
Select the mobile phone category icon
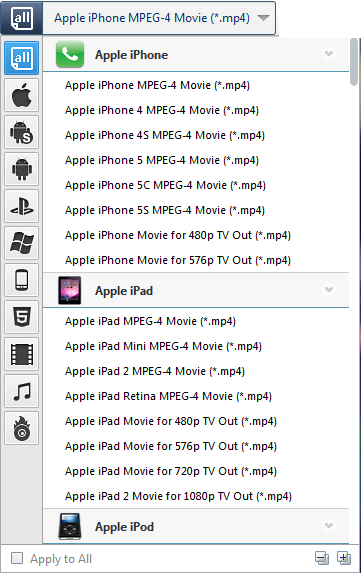pyautogui.click(x=22, y=280)
